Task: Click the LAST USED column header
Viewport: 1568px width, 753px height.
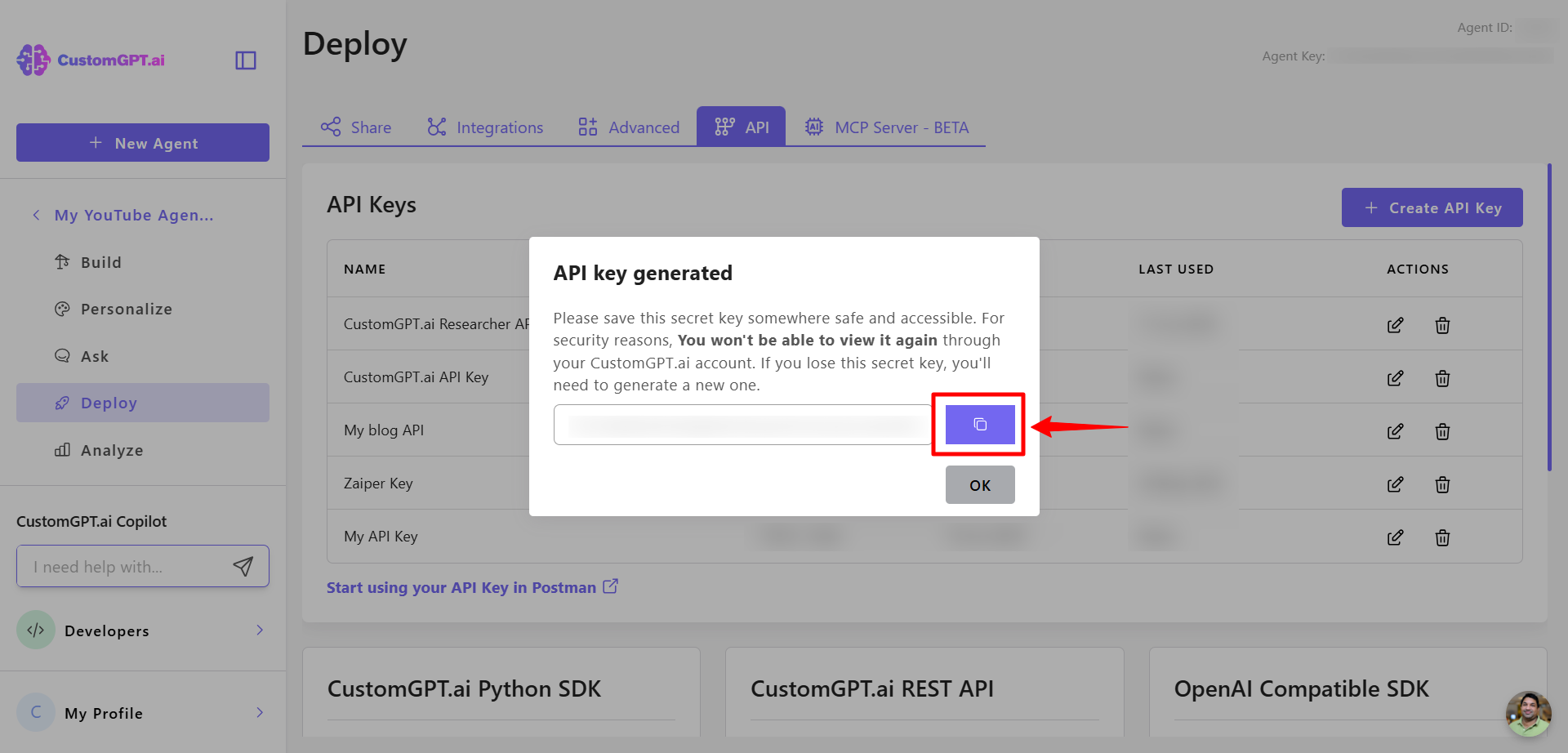Action: 1176,269
